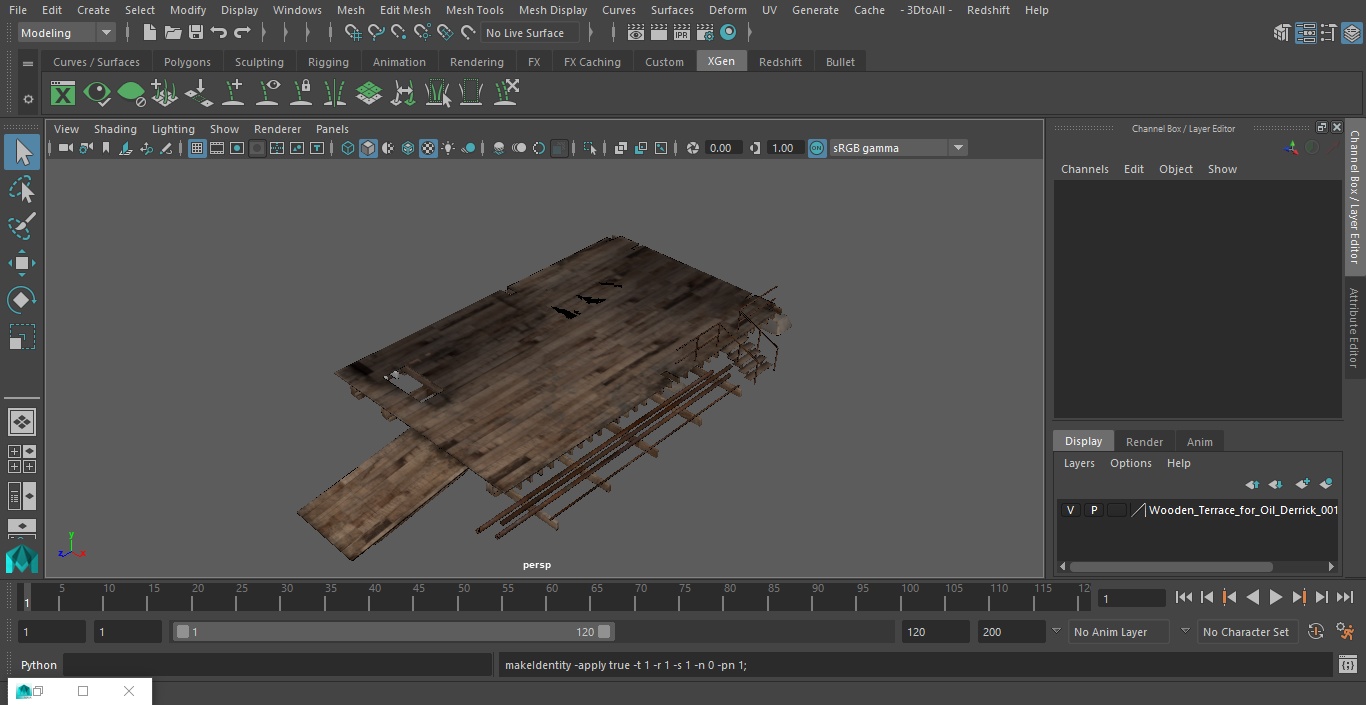Click the layer list horizontal scrollbar
The height and width of the screenshot is (705, 1366).
(1172, 566)
